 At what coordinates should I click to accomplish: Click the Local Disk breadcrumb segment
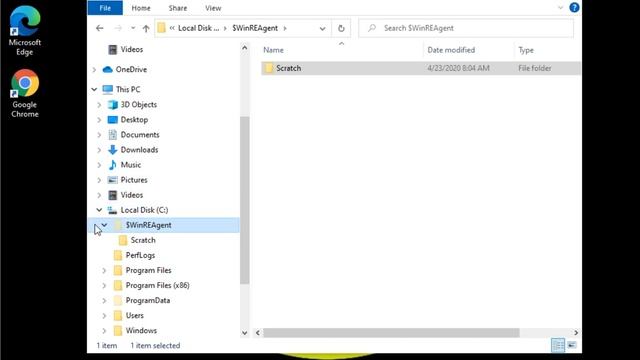coord(199,28)
